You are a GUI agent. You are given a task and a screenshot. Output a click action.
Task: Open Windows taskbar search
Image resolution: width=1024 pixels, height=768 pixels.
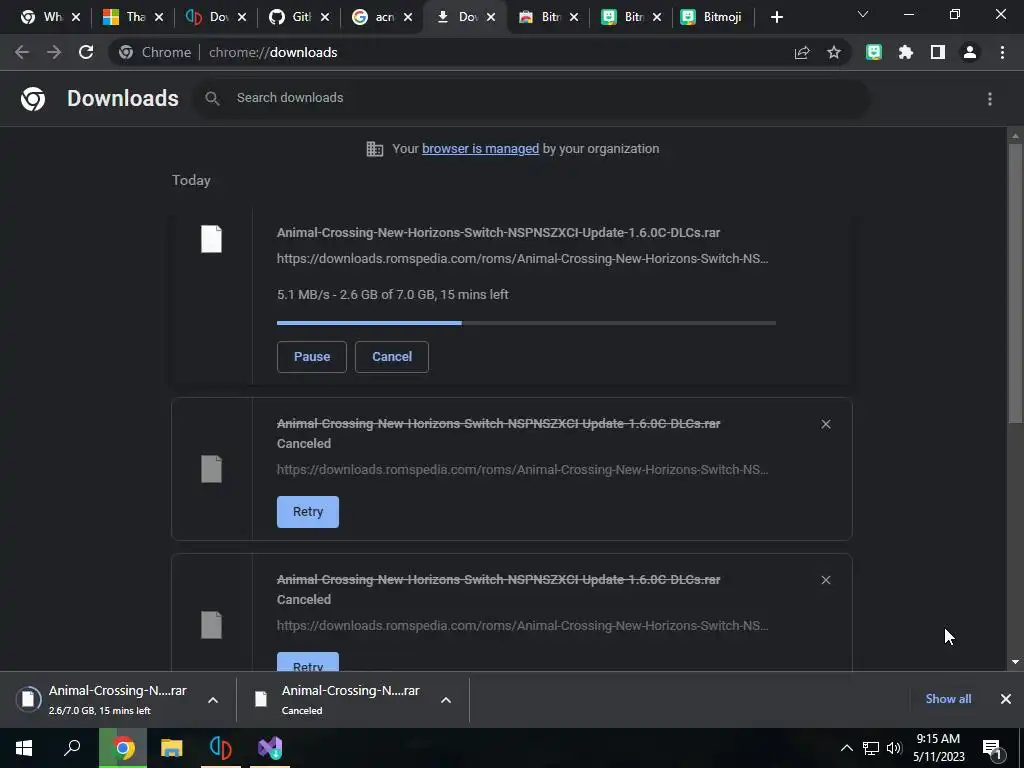(72, 748)
